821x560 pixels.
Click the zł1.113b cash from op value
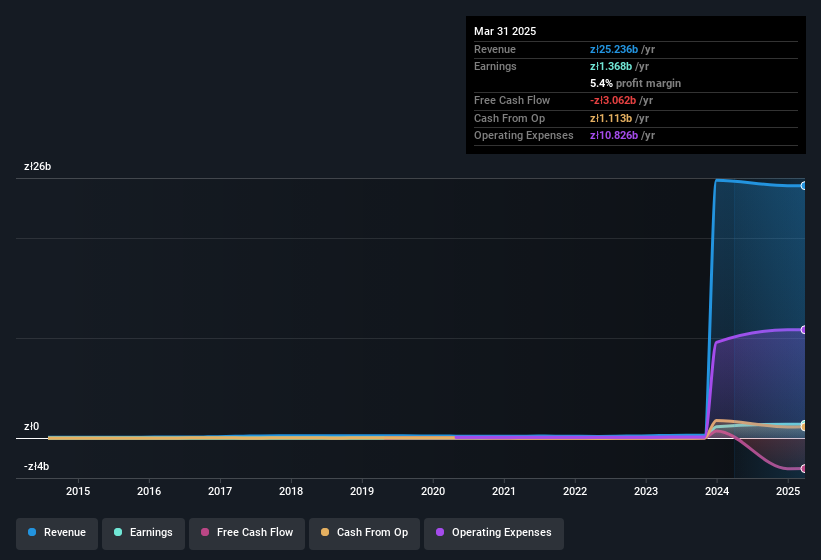(x=611, y=118)
